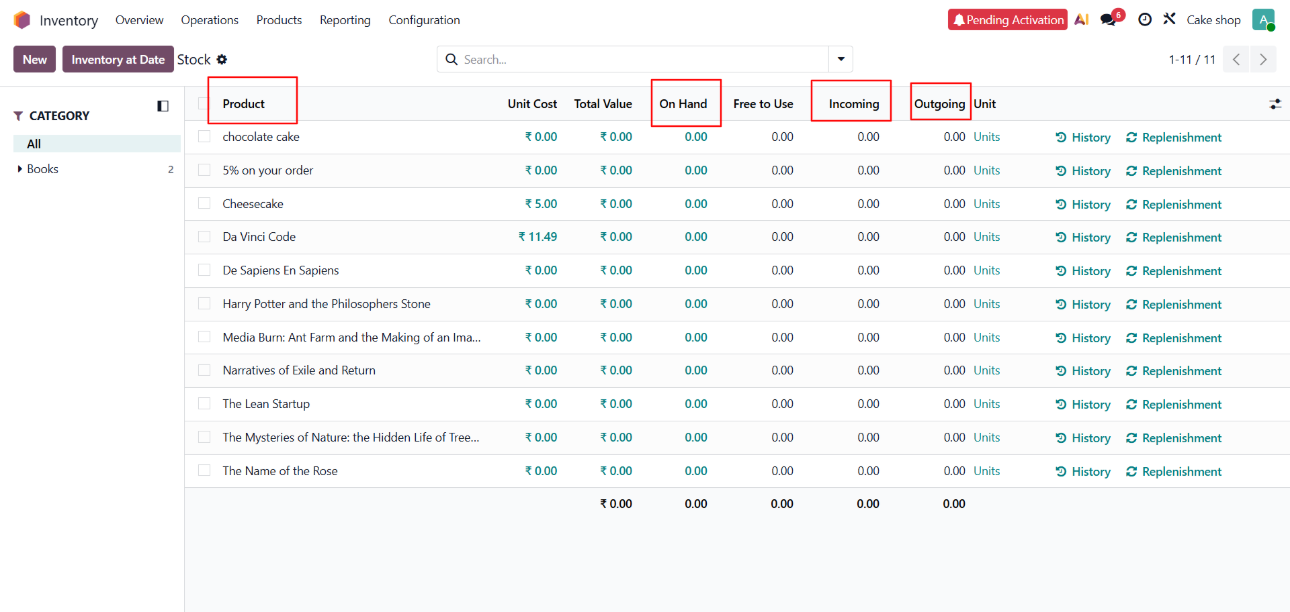This screenshot has height=612, width=1290.
Task: Check the select-all checkbox in header
Action: [x=204, y=104]
